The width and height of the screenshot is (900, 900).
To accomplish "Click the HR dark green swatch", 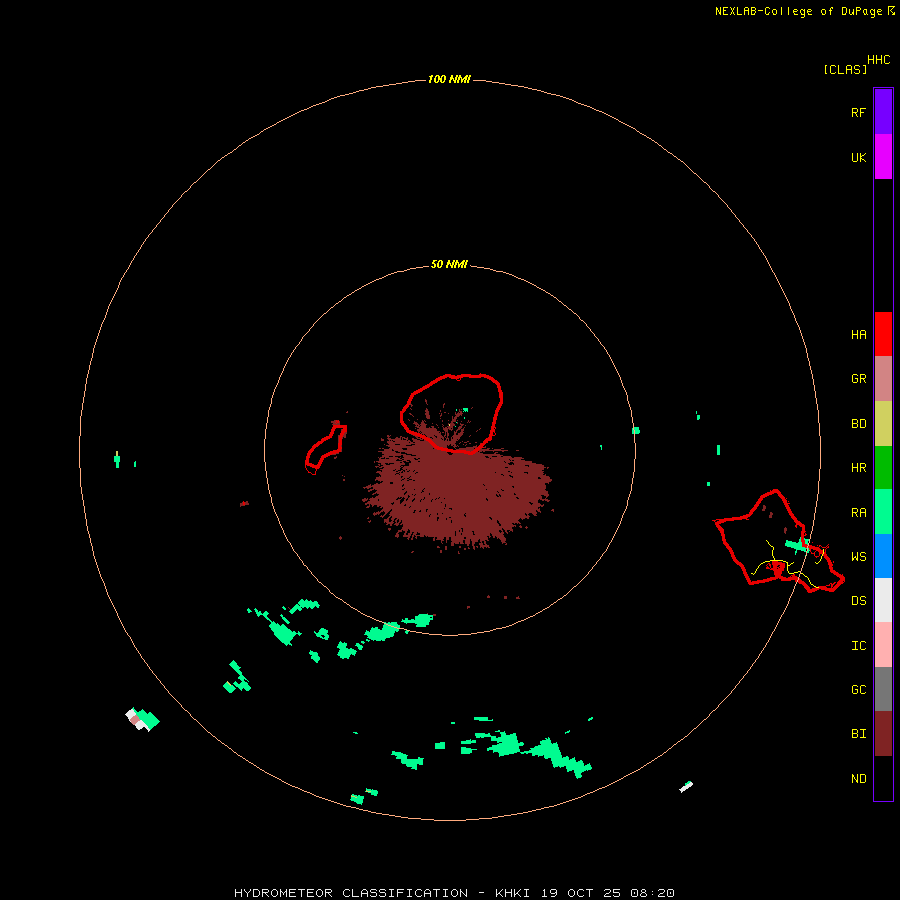I will 883,468.
